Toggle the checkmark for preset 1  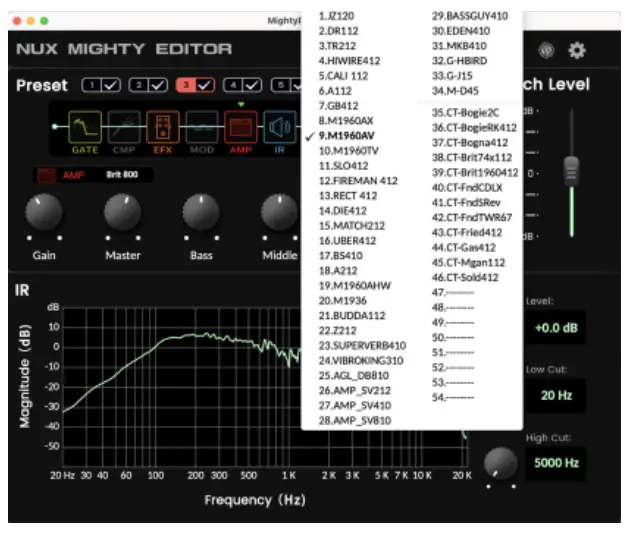coord(111,85)
